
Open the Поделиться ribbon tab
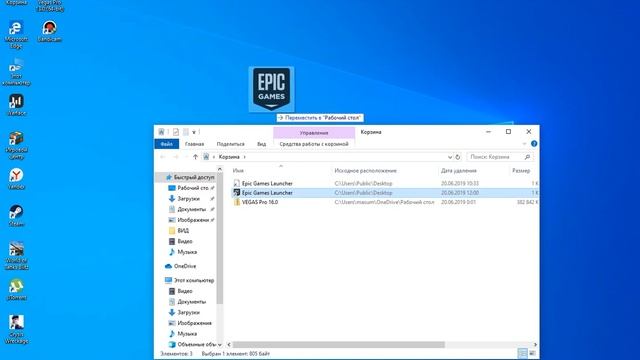pyautogui.click(x=231, y=144)
